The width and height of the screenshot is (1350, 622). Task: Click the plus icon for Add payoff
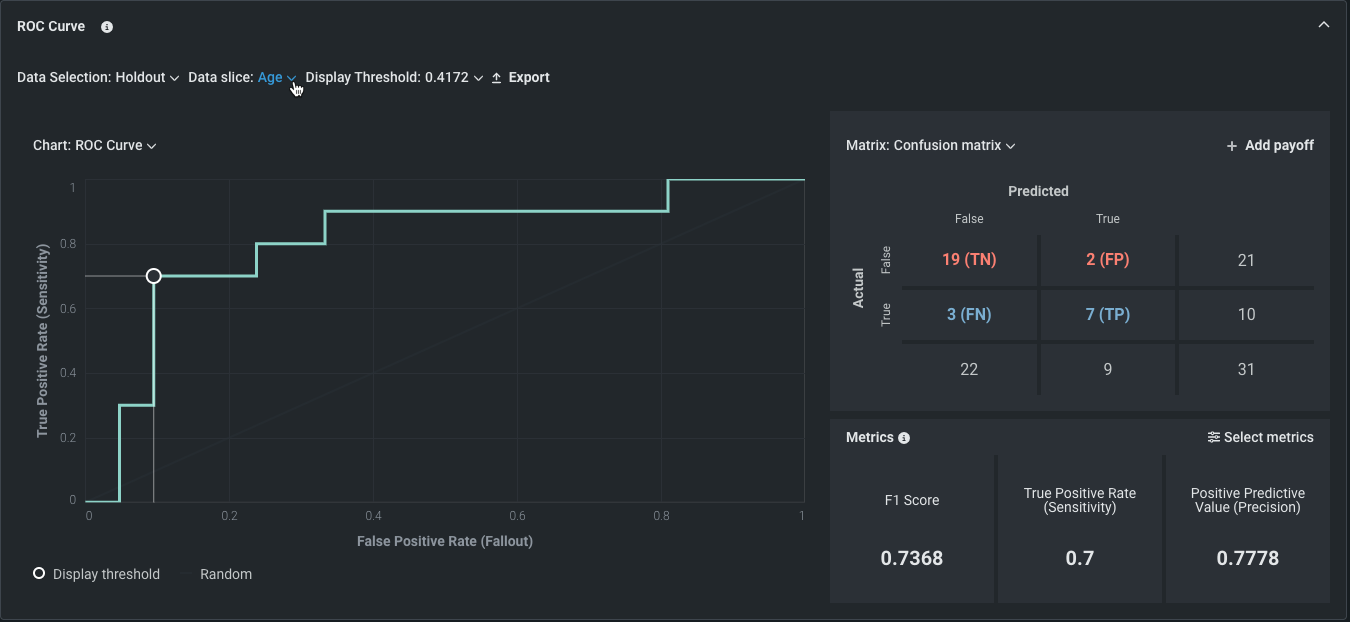[1232, 146]
